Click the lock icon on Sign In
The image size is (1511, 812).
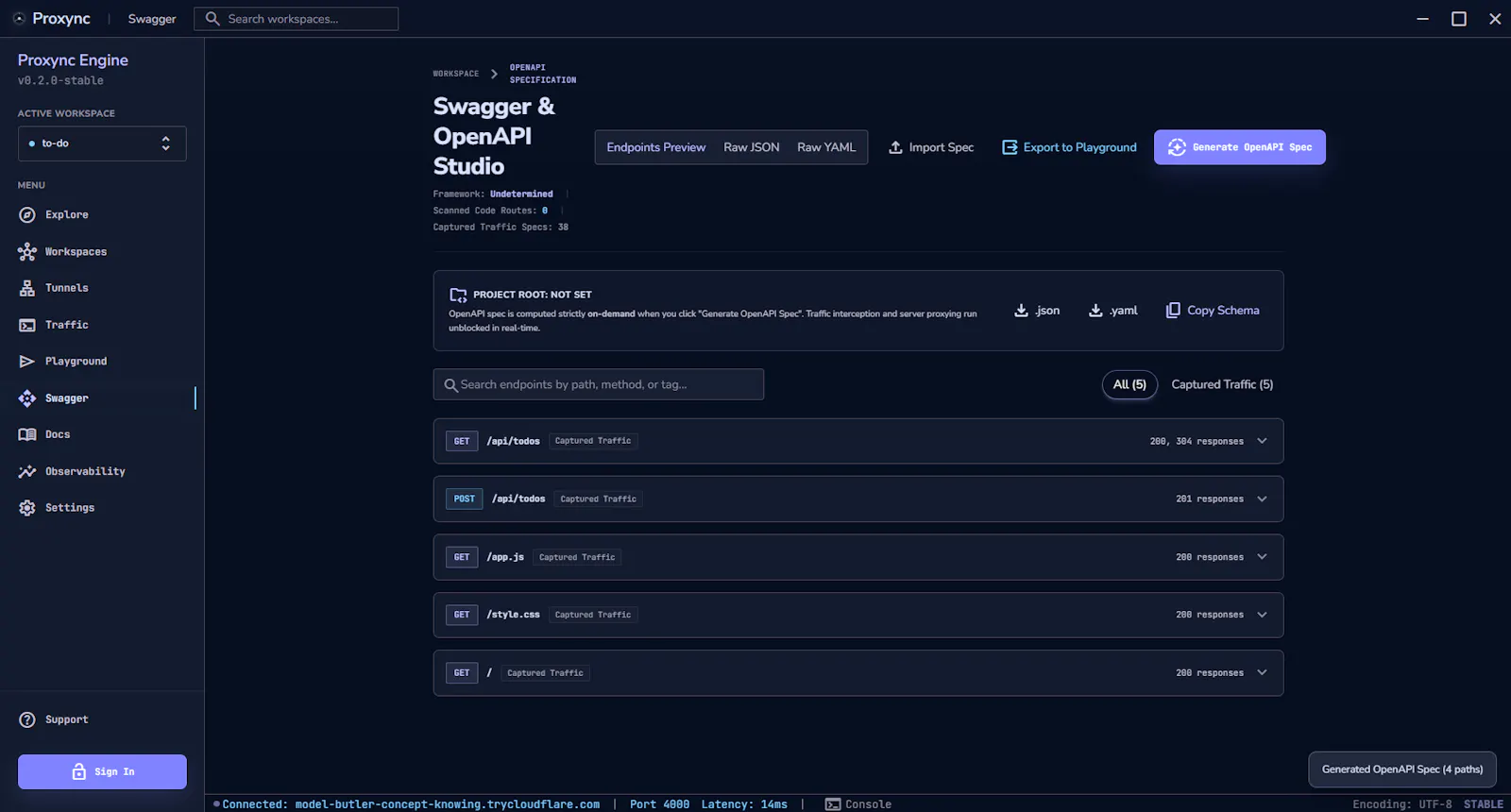click(x=79, y=771)
